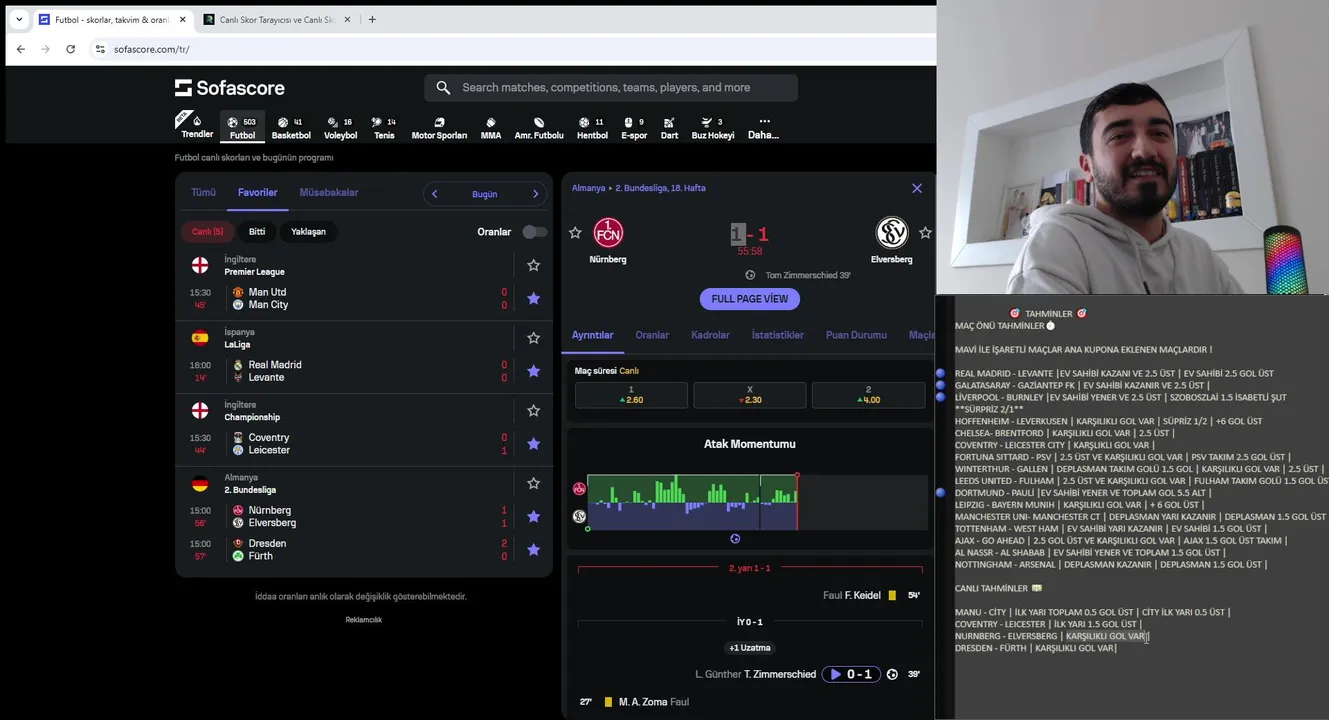Screen dimensions: 1329x720
Task: Select away win odds 4.00
Action: point(868,395)
